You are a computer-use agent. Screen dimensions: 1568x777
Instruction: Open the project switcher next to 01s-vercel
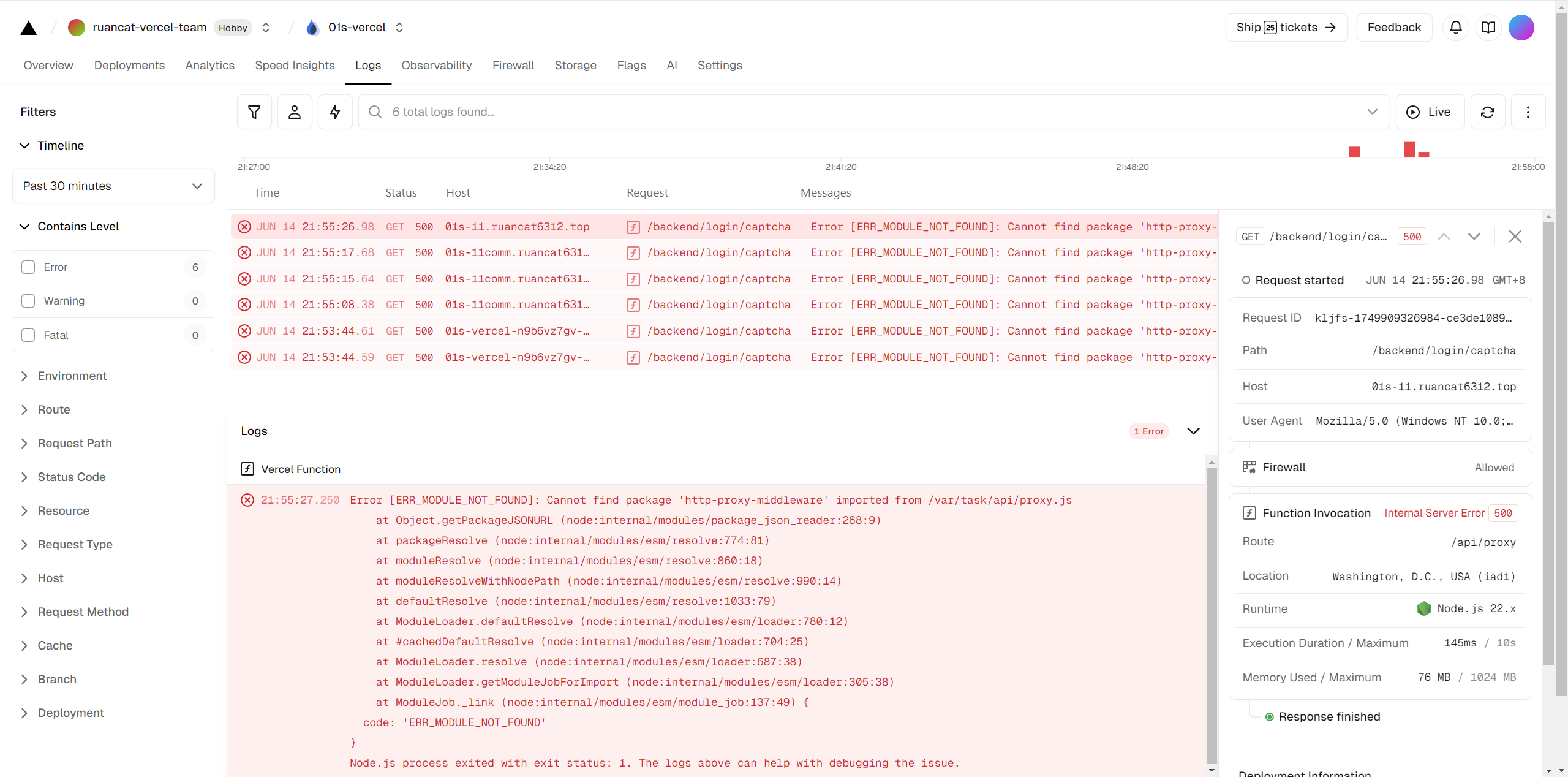tap(399, 28)
